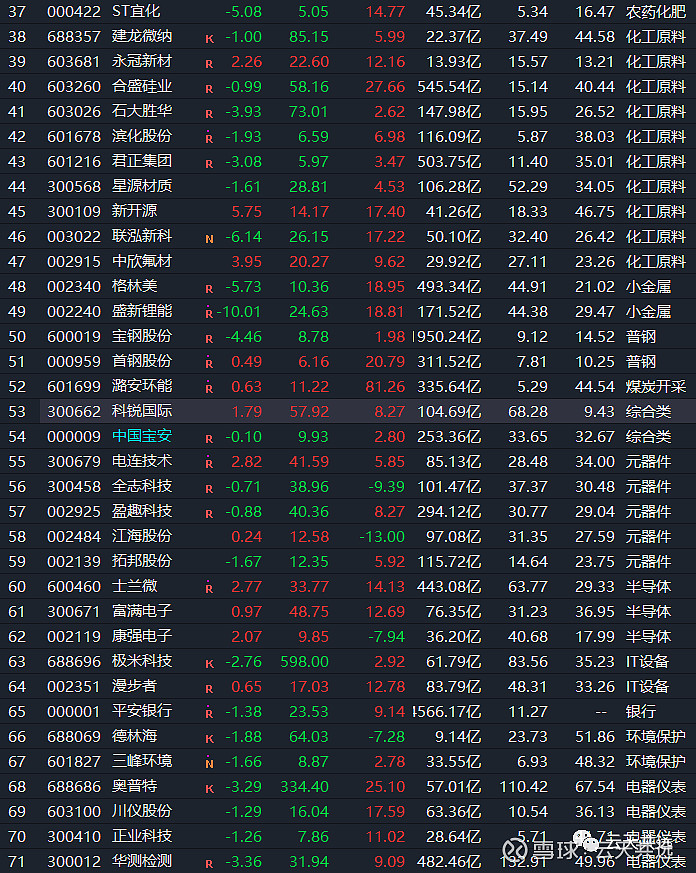Select stock name 拓邦股份

tap(142, 561)
